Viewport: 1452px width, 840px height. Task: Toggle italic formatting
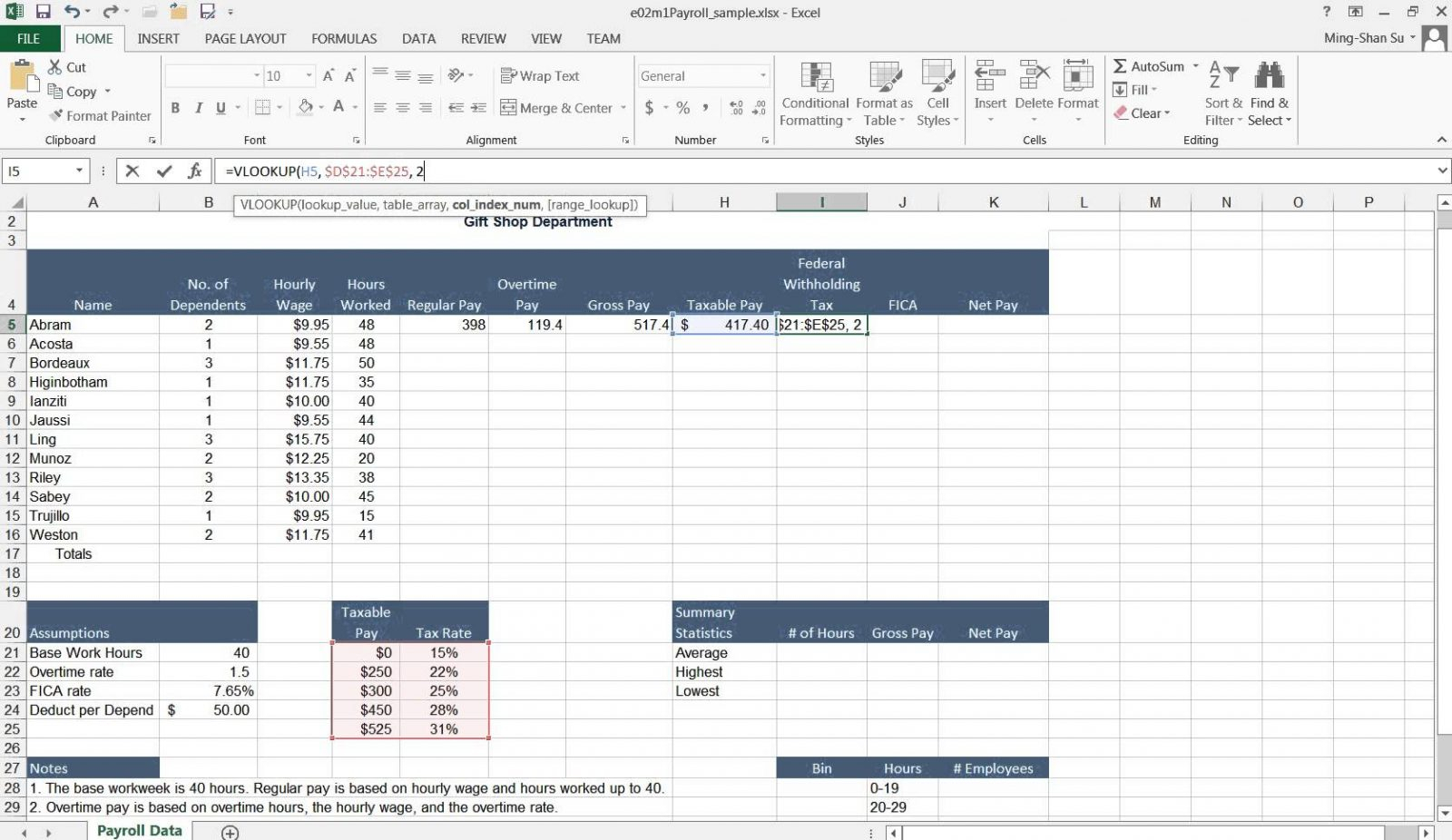[198, 107]
